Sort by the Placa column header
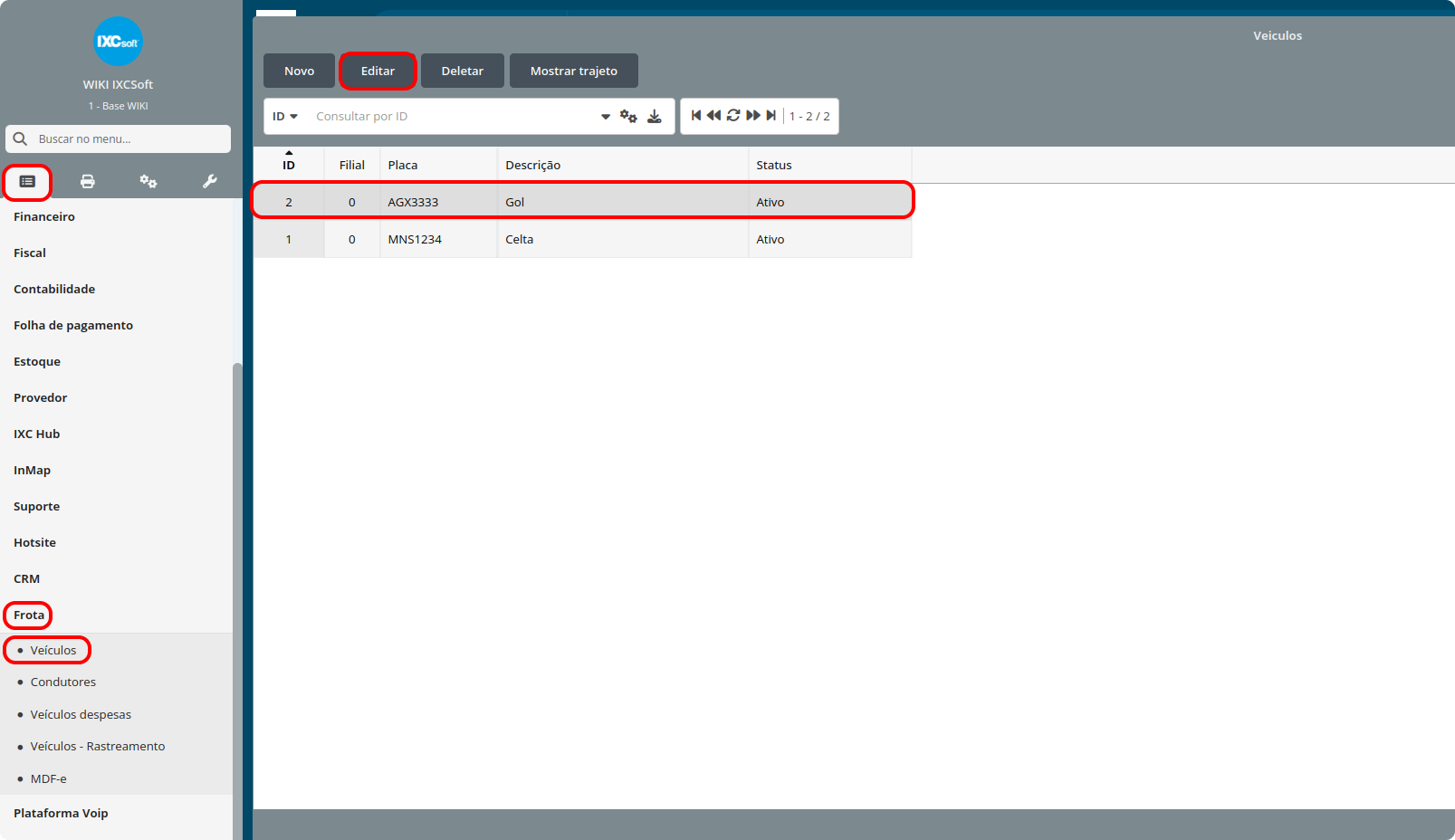Image resolution: width=1455 pixels, height=840 pixels. coord(439,165)
